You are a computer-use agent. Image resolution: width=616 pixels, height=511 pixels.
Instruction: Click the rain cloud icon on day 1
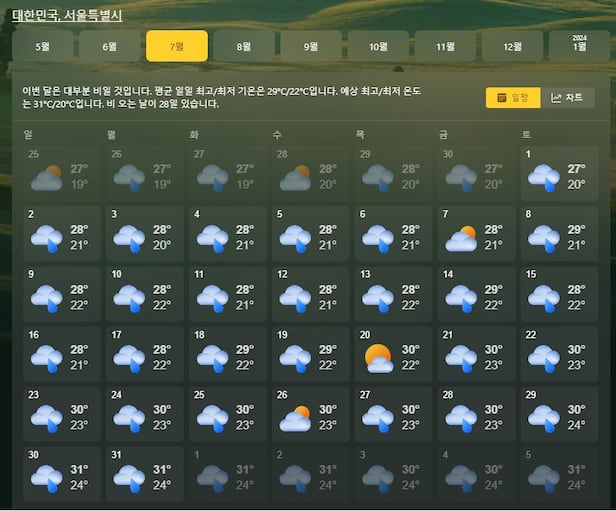click(x=543, y=178)
